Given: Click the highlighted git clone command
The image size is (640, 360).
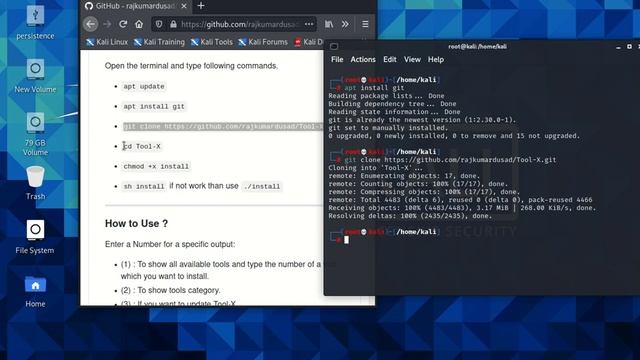Looking at the screenshot, I should (x=223, y=127).
